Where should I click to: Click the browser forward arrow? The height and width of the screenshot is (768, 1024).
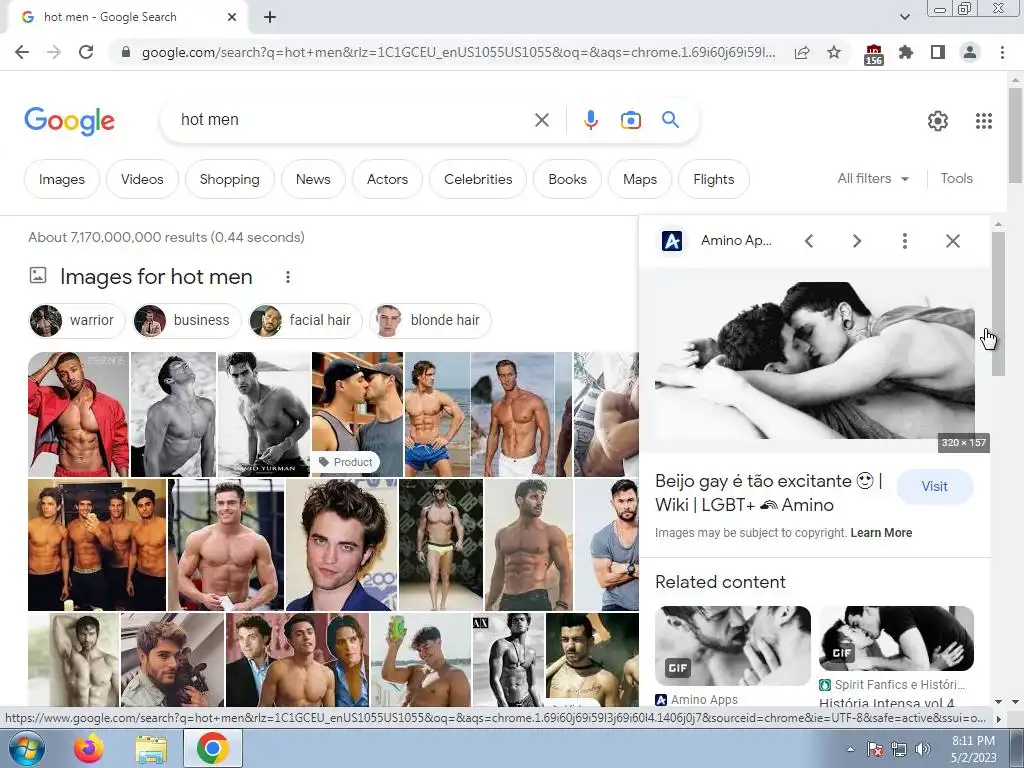[54, 52]
